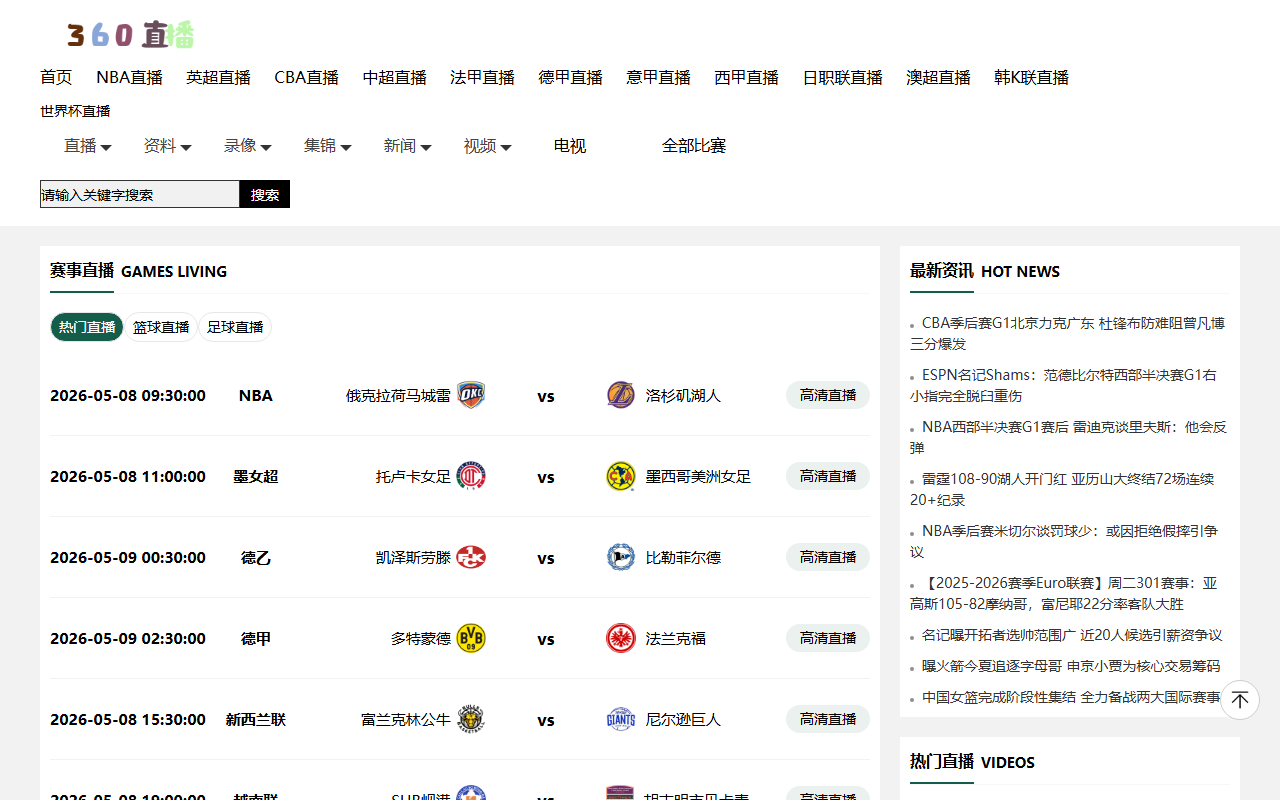Click match time 2026-05-09 02:30:00

pyautogui.click(x=128, y=638)
